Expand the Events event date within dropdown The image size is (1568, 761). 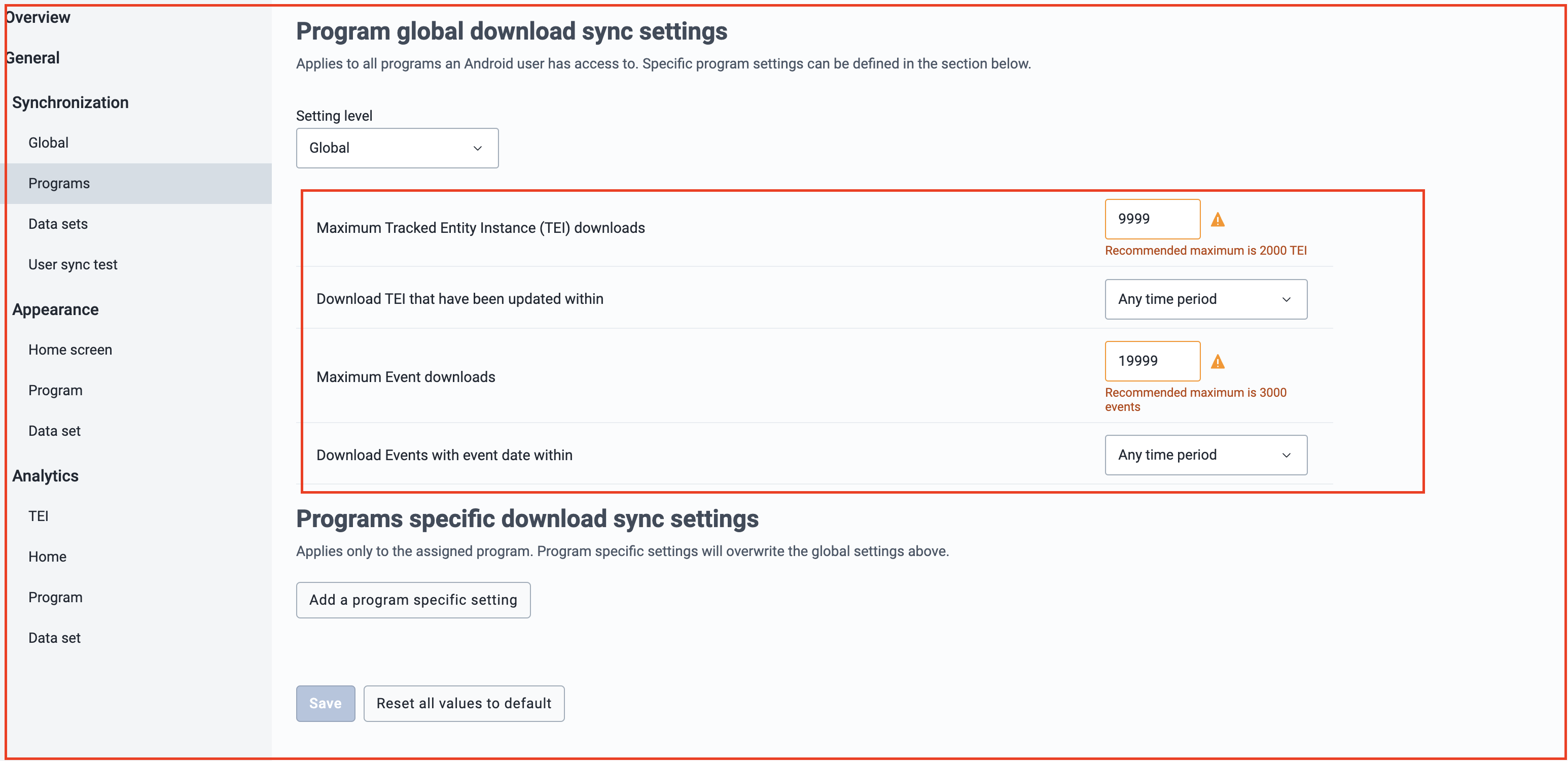1206,455
